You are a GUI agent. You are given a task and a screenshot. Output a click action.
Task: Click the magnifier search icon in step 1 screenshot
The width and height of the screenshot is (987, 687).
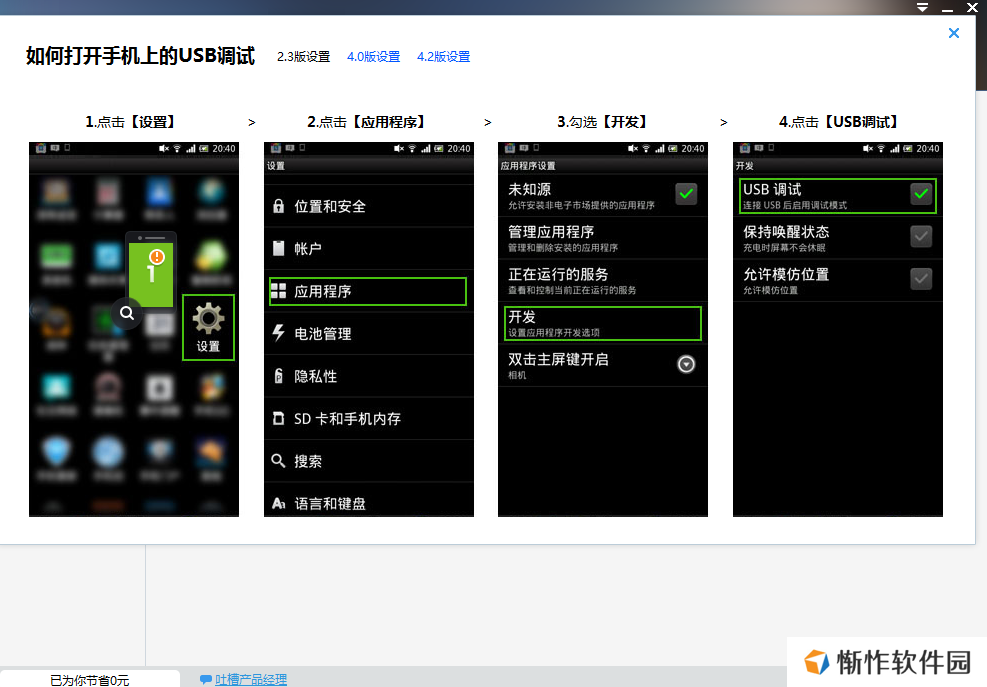127,313
